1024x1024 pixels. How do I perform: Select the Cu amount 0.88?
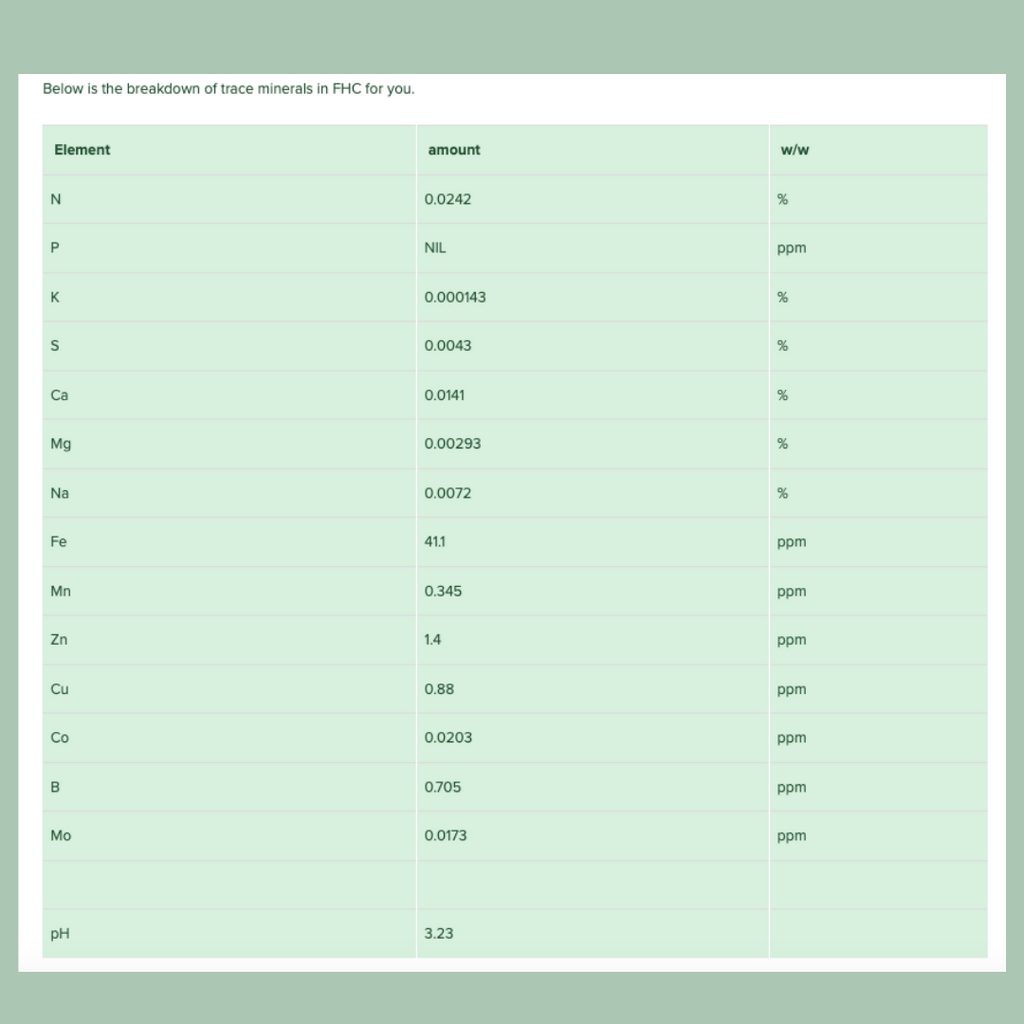439,689
